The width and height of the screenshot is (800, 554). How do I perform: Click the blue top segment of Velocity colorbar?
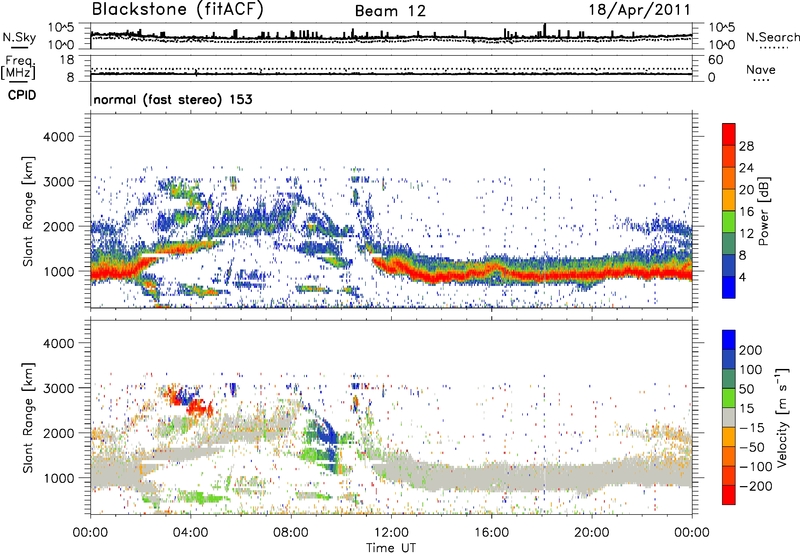click(729, 340)
